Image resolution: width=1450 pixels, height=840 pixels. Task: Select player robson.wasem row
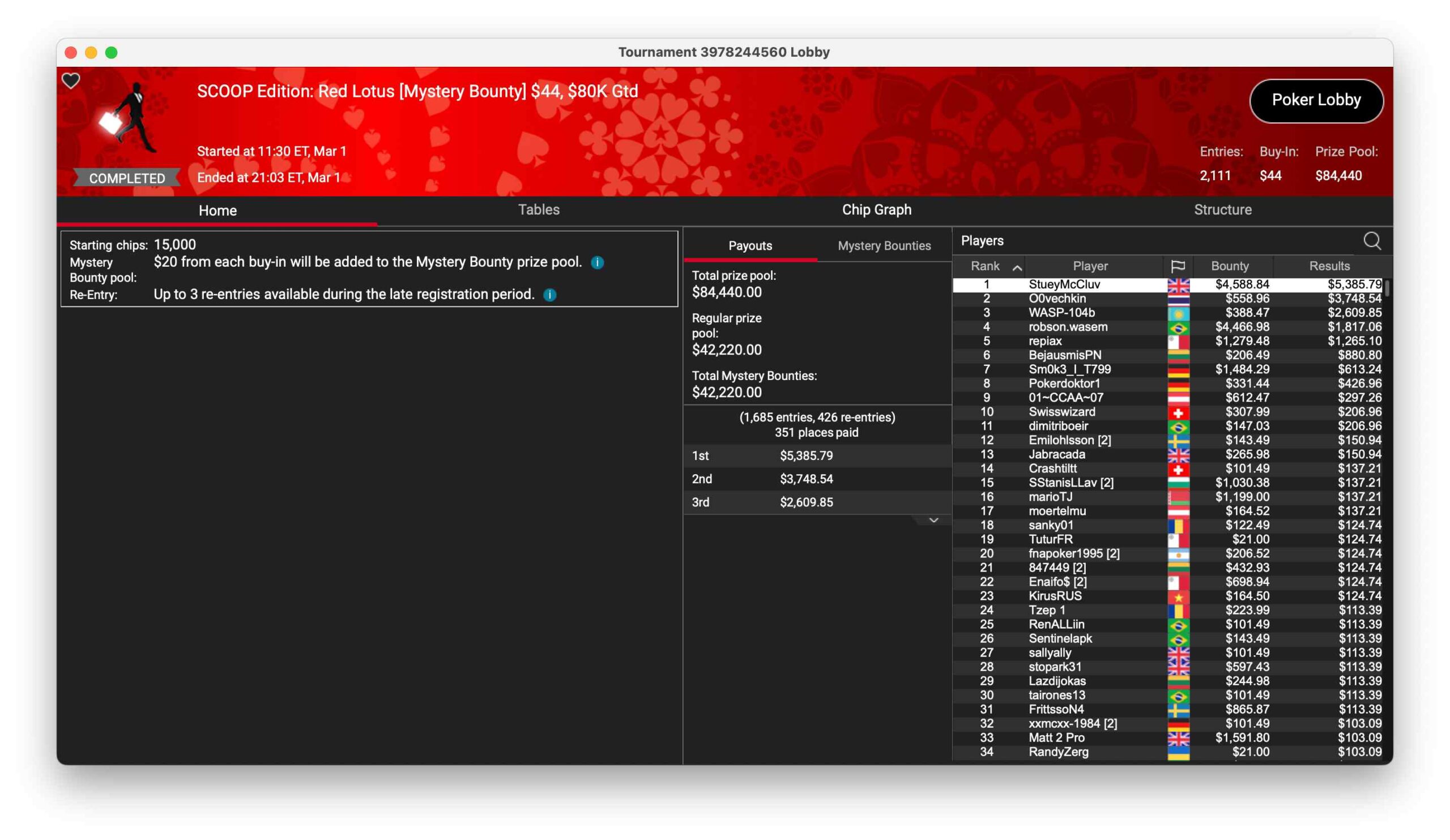click(x=1067, y=327)
